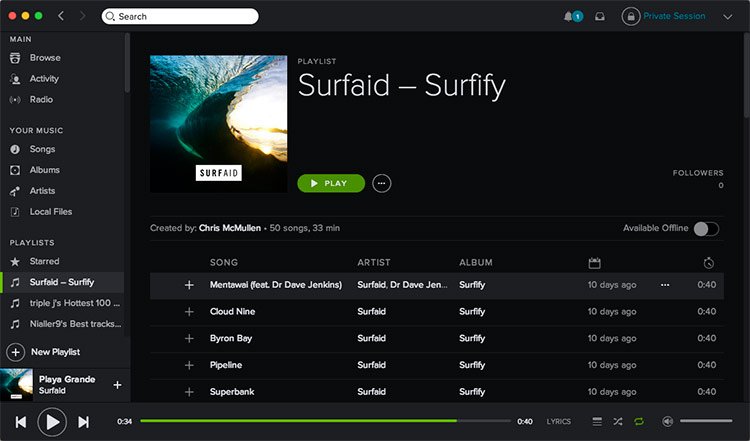
Task: Toggle shuffle playback
Action: tap(618, 422)
